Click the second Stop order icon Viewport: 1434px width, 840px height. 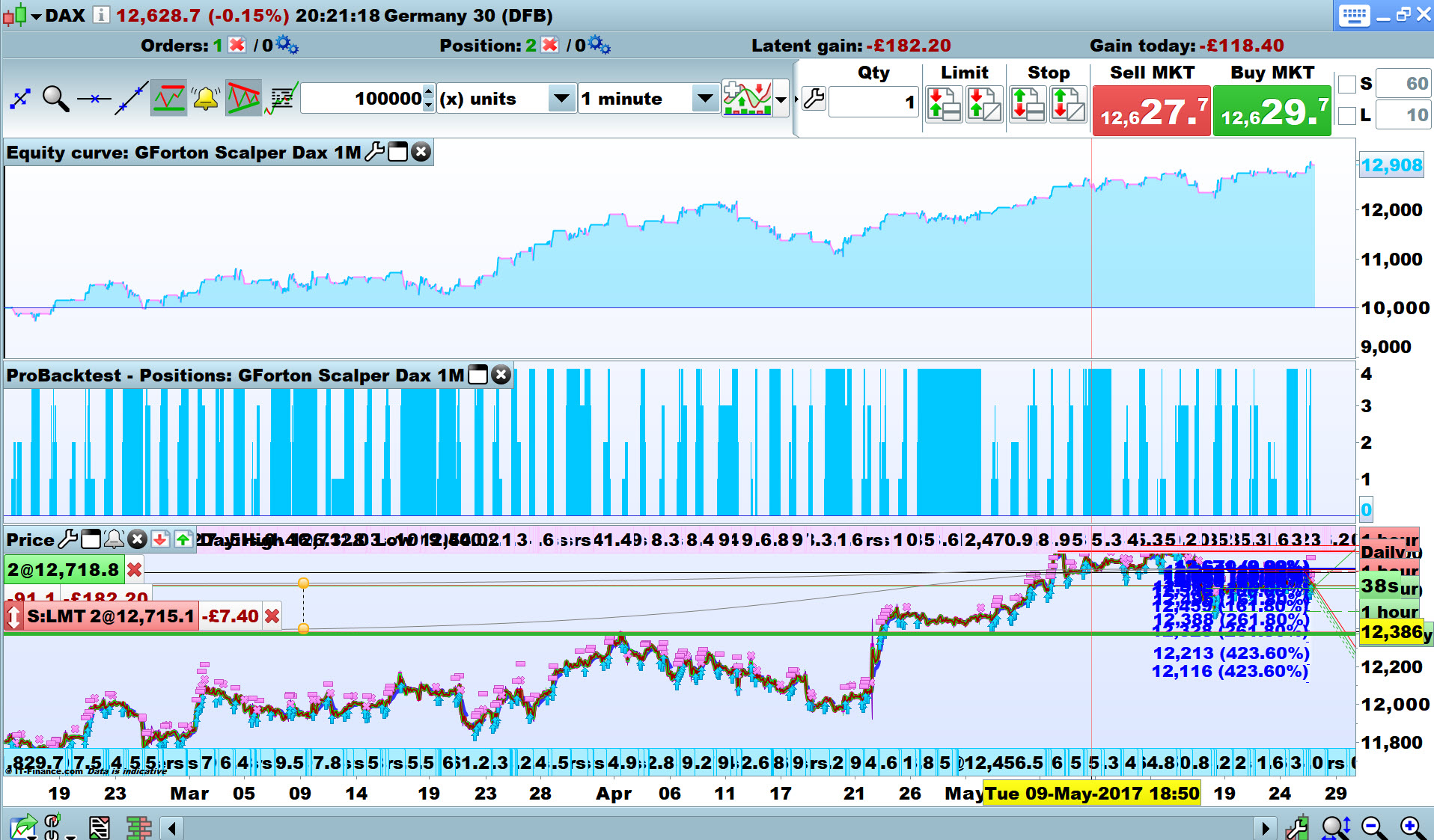tap(1067, 104)
